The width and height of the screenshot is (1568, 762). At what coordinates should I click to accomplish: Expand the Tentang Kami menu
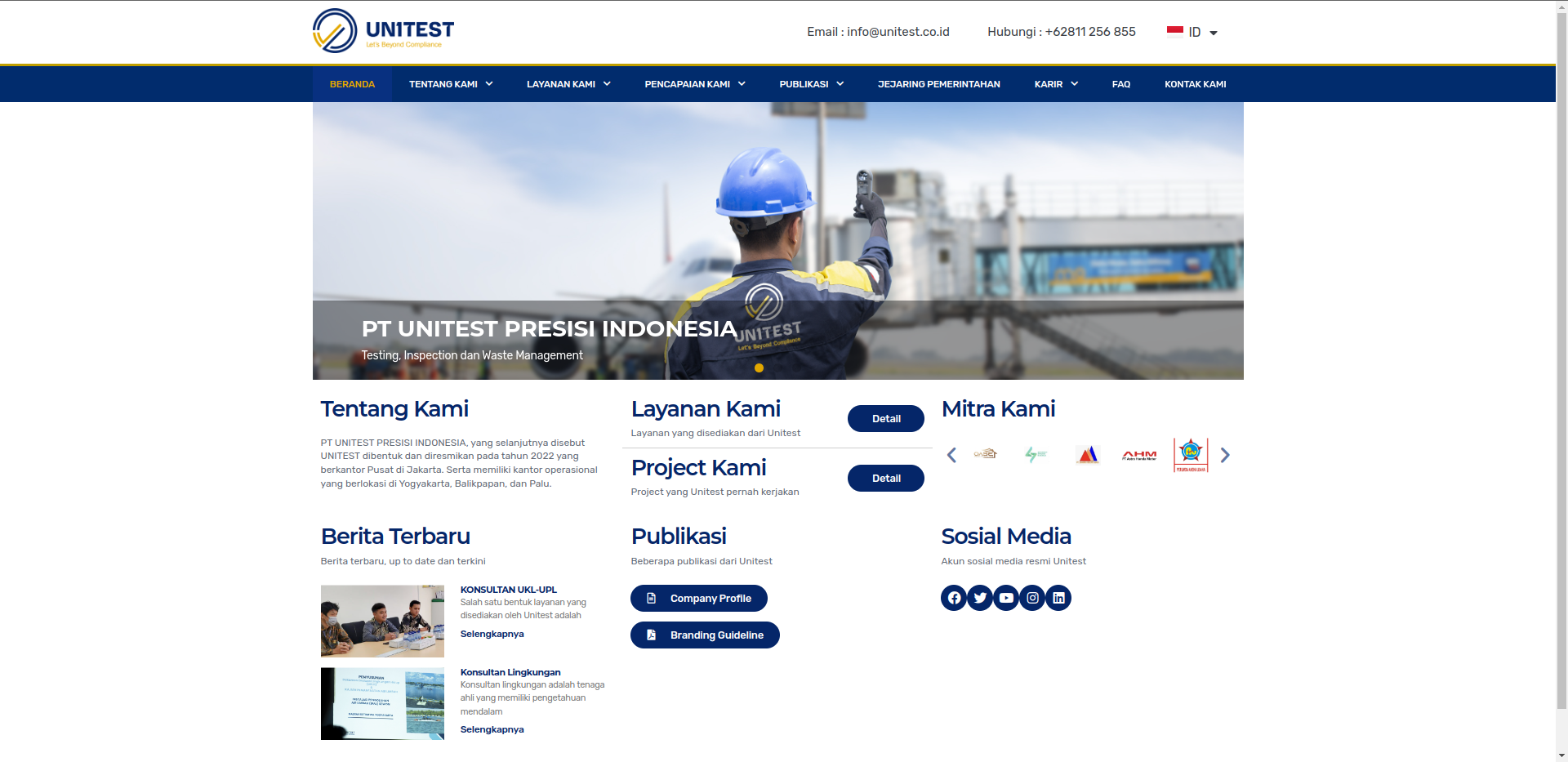[x=451, y=84]
